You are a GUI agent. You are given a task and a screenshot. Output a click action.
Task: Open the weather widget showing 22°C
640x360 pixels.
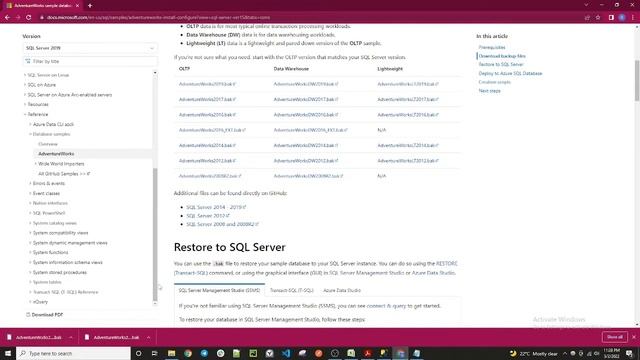click(534, 353)
